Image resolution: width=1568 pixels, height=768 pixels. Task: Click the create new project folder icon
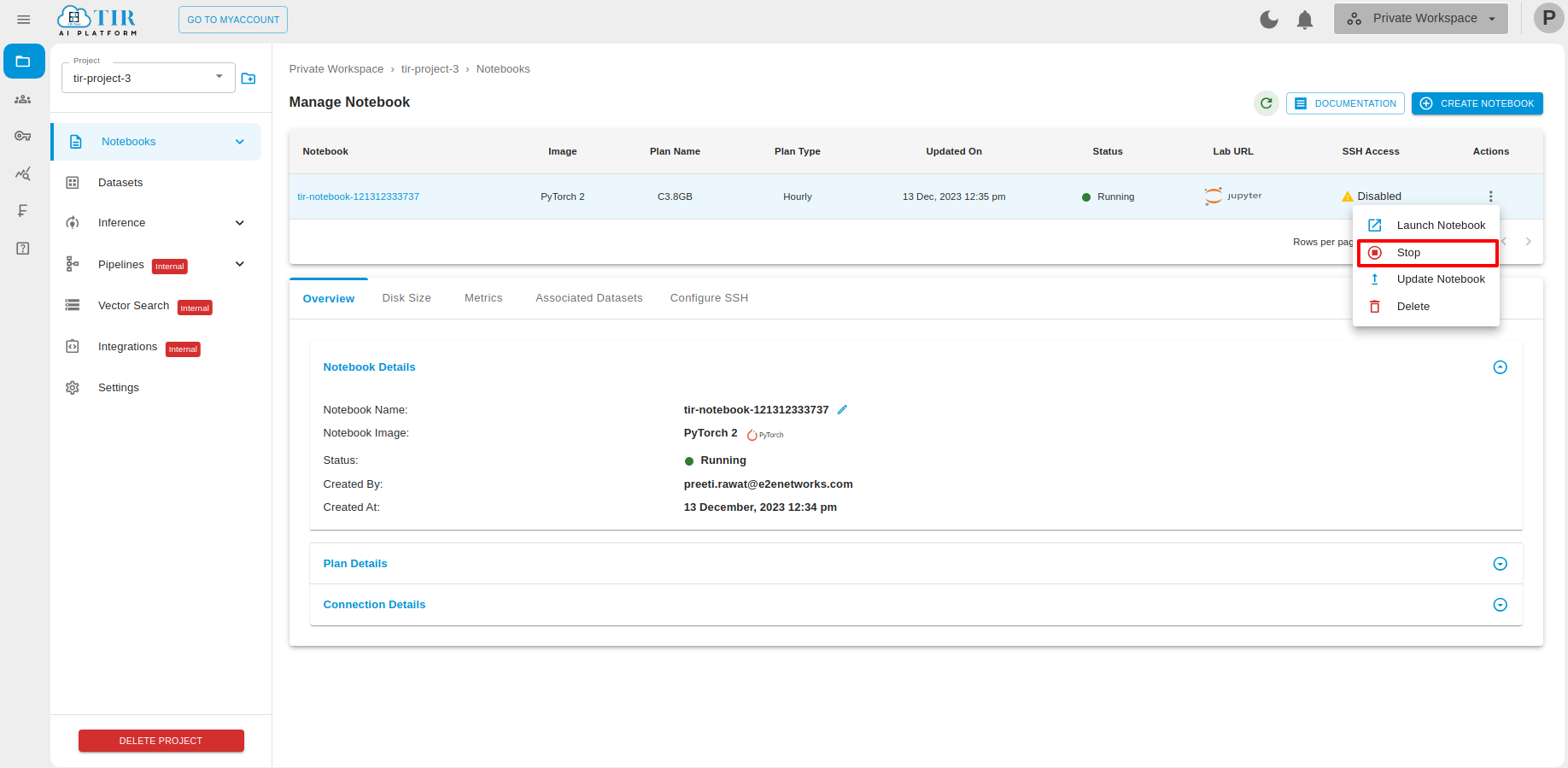[x=249, y=79]
